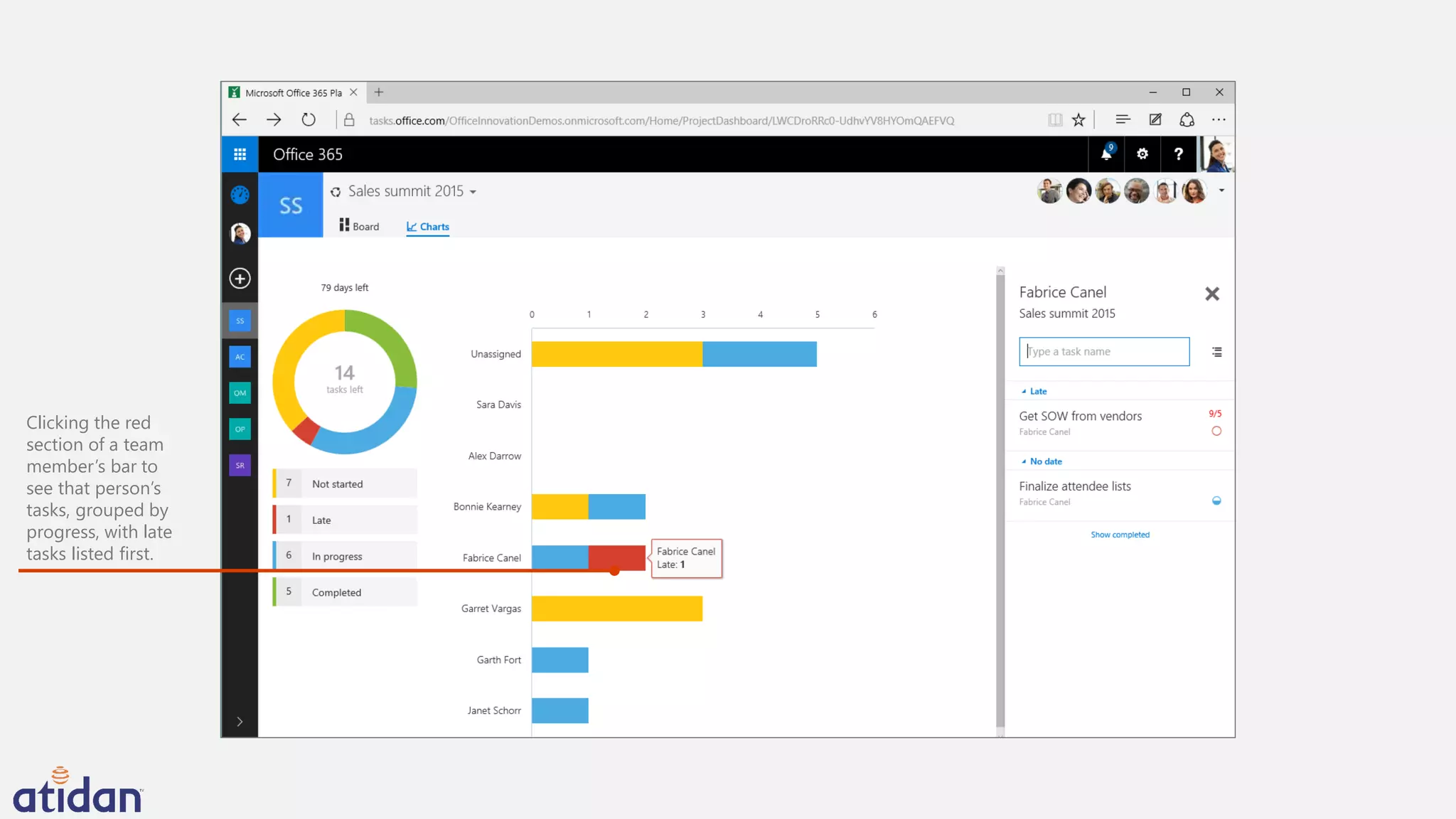Click blue bar for Janet Schorr
Image resolution: width=1456 pixels, height=819 pixels.
point(560,710)
